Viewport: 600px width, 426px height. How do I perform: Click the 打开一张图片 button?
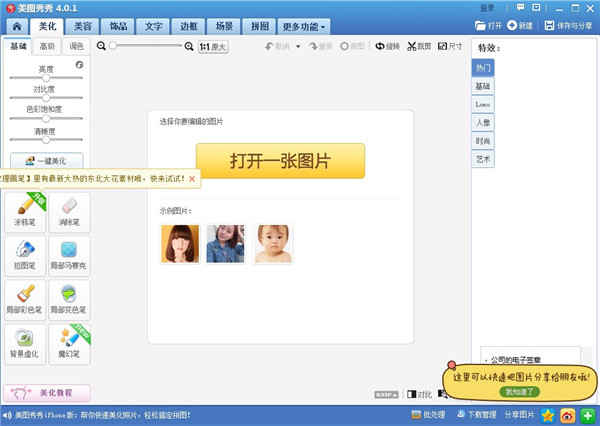pyautogui.click(x=280, y=161)
